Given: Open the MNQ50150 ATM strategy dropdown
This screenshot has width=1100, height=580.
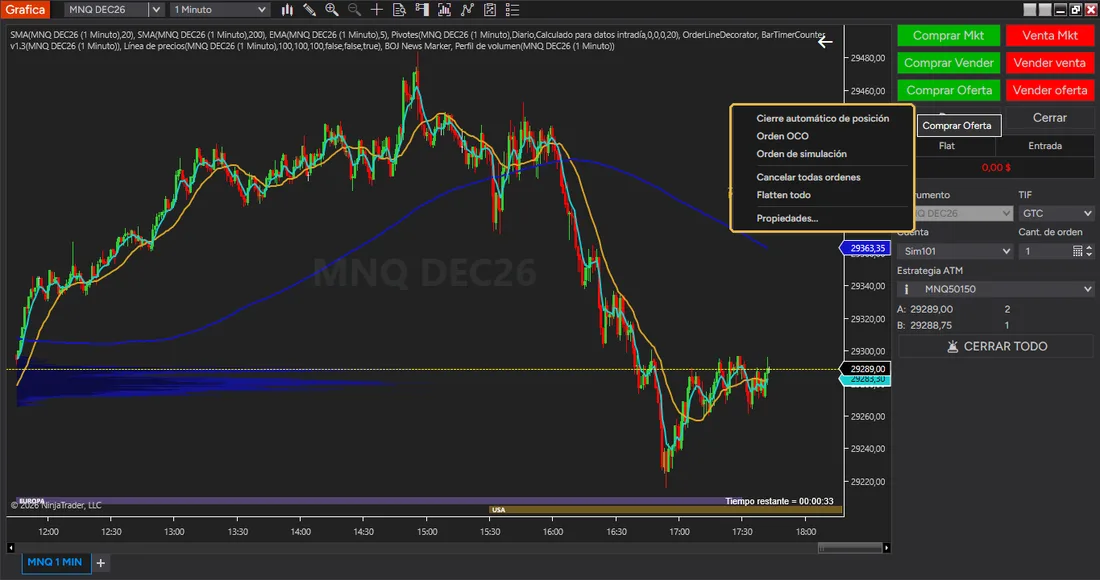Looking at the screenshot, I should [996, 289].
